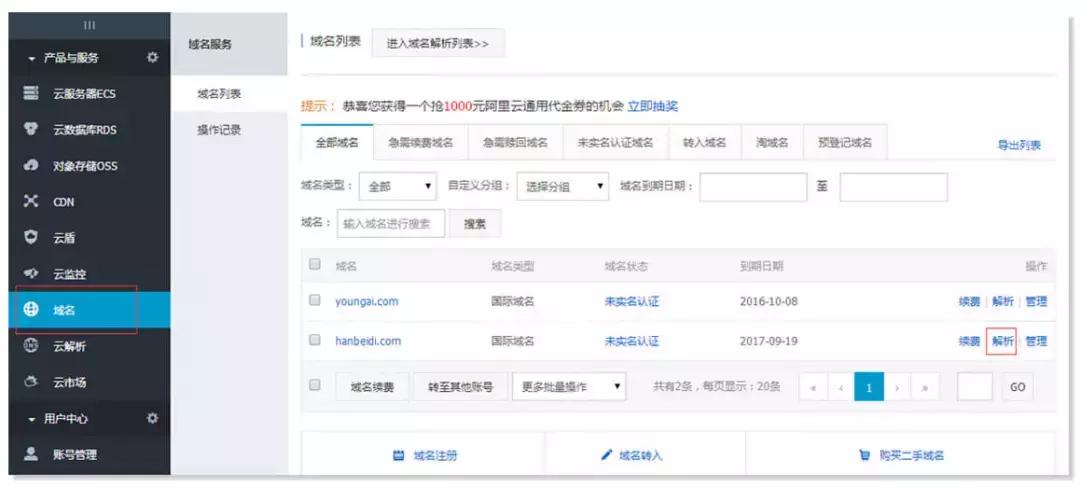Image resolution: width=1080 pixels, height=488 pixels.
Task: Switch to the 急需续费域名 tab
Action: pos(420,142)
